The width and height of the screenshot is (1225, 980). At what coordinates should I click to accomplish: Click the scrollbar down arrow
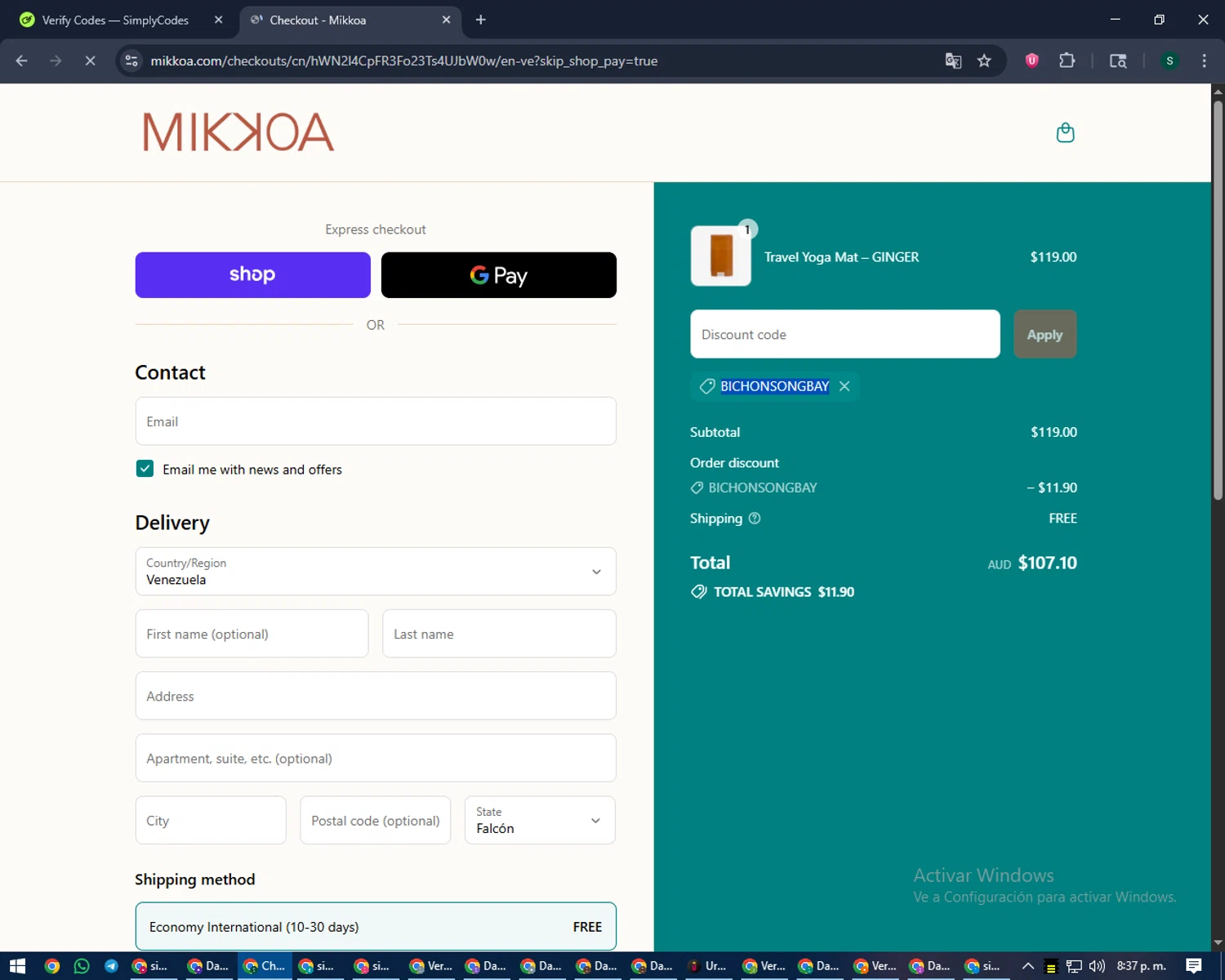tap(1218, 943)
